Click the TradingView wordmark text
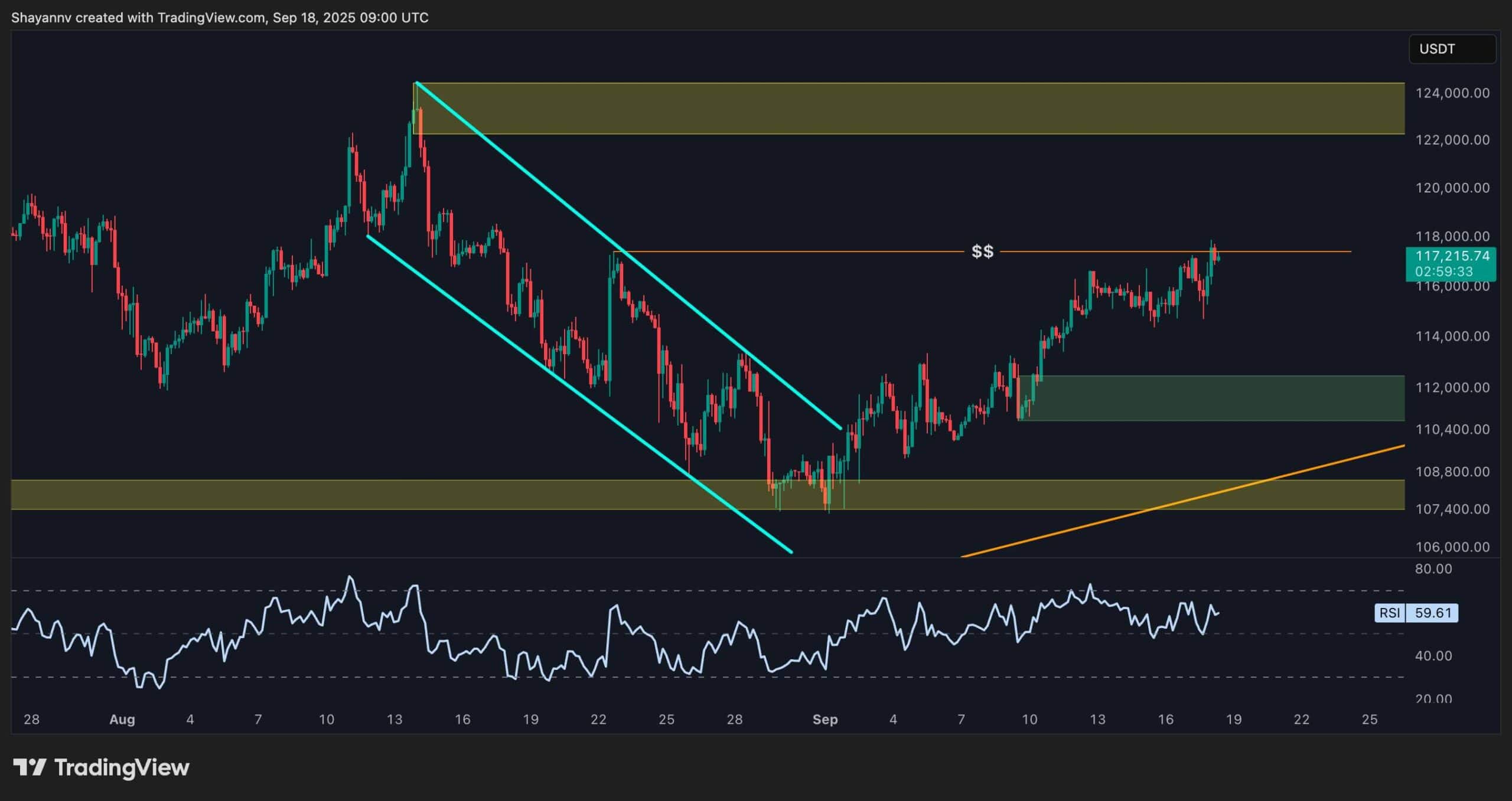 [x=122, y=767]
